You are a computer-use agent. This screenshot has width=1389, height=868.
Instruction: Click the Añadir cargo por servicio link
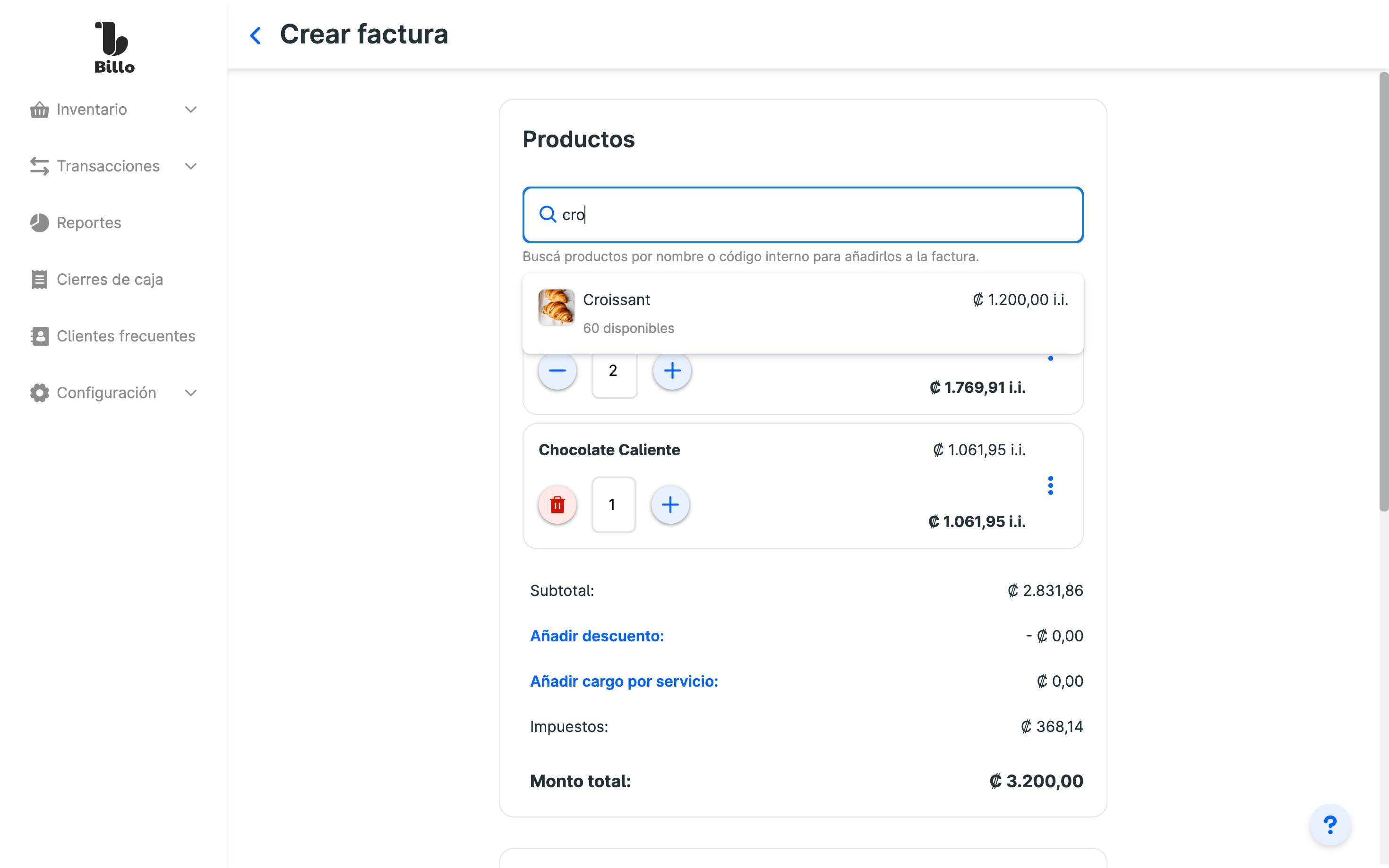pos(624,681)
